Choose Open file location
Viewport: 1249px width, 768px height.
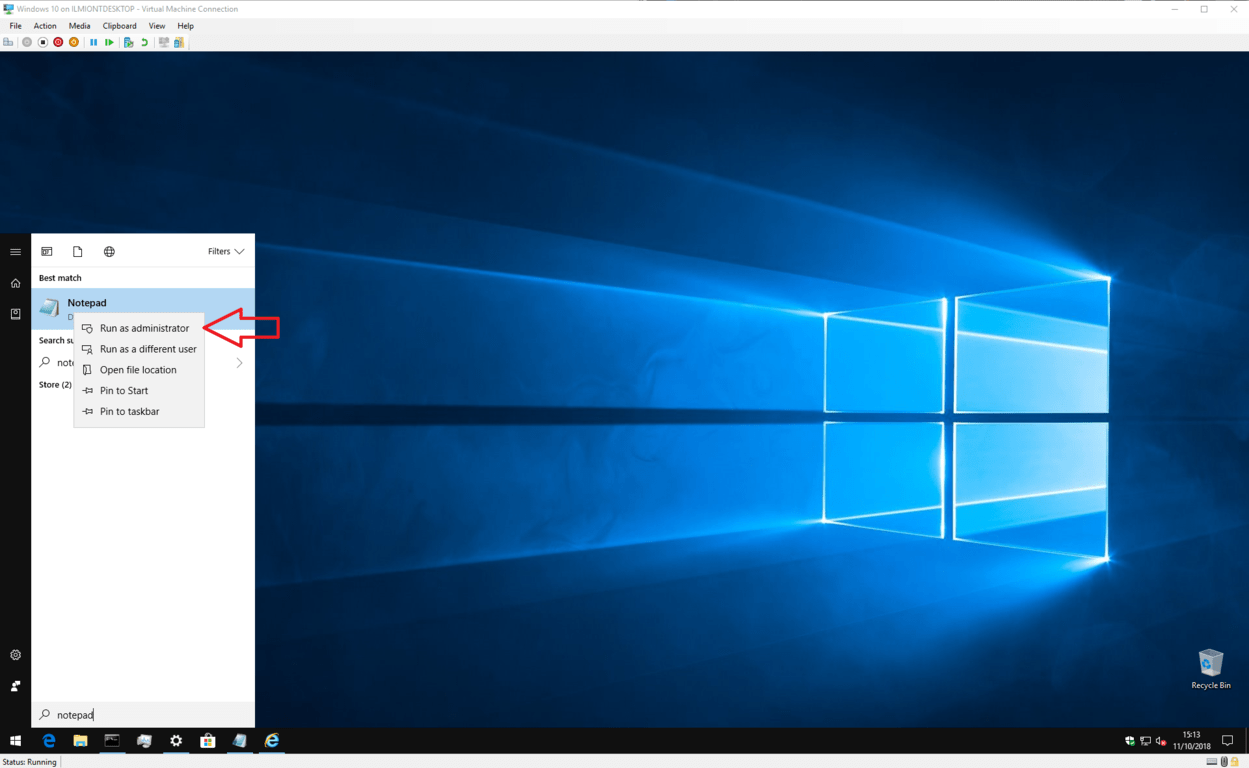pyautogui.click(x=139, y=370)
